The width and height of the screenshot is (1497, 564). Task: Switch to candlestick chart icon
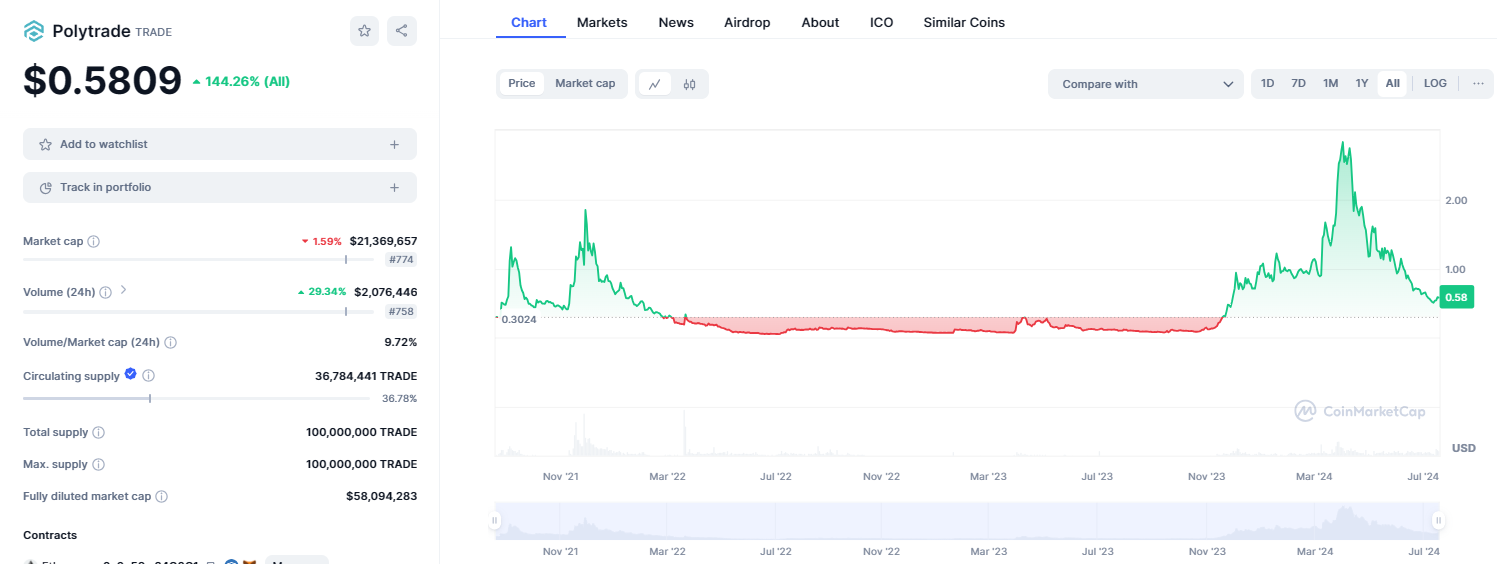coord(689,84)
